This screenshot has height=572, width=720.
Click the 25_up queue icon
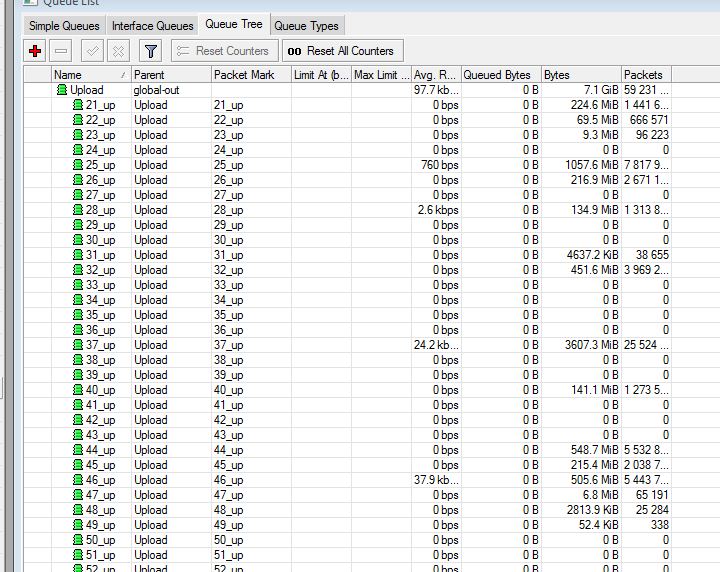point(78,165)
